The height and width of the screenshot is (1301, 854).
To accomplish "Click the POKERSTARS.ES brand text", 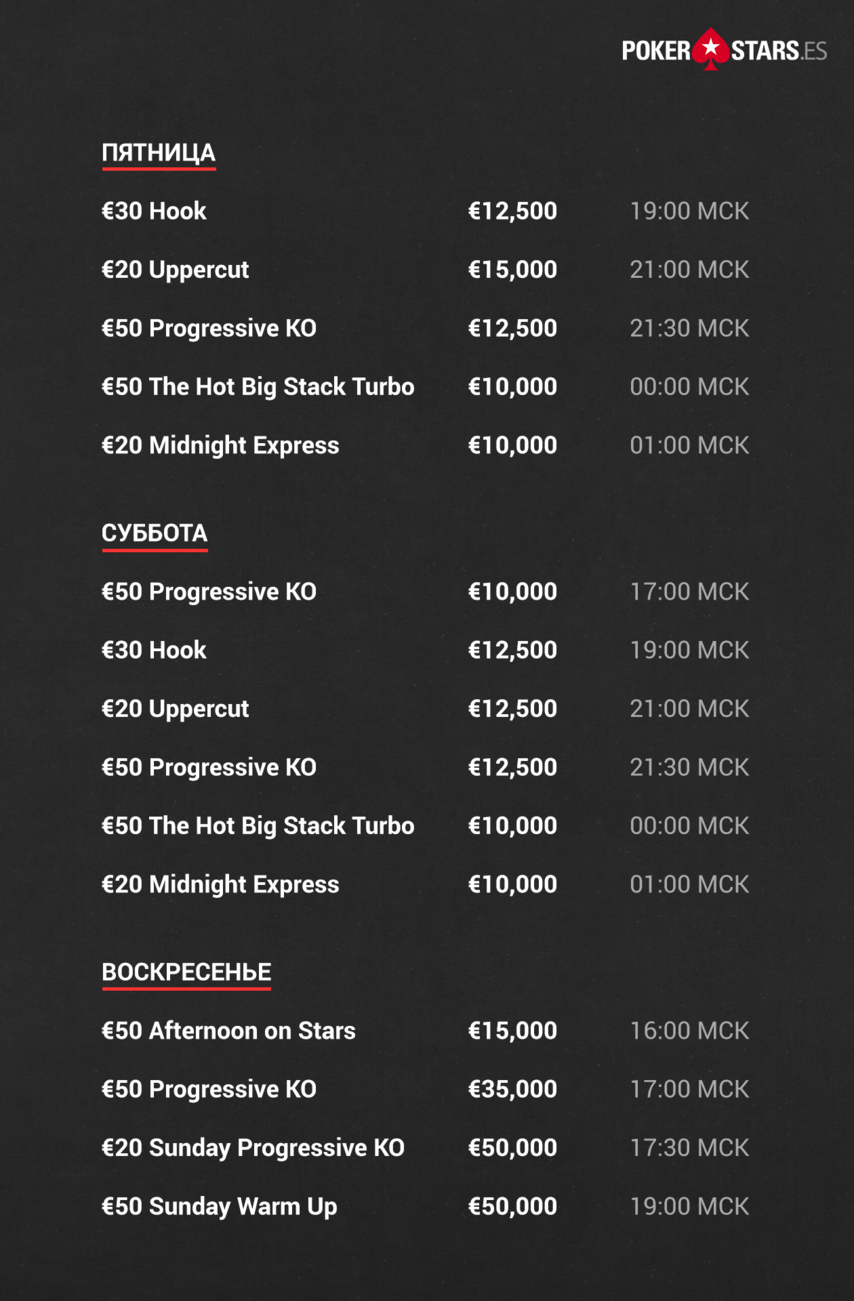I will coord(725,50).
